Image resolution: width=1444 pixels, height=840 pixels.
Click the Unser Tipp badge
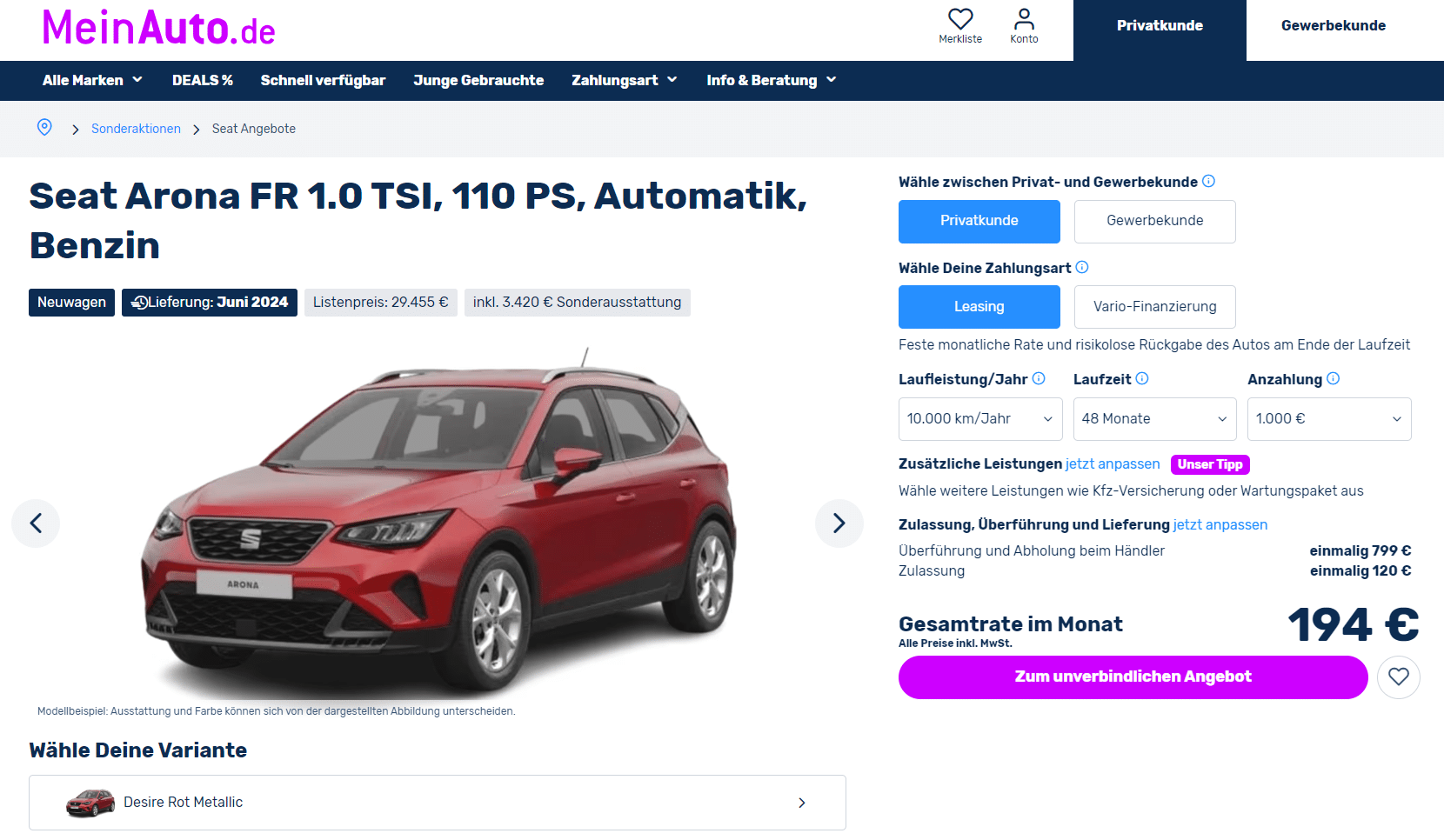coord(1210,464)
